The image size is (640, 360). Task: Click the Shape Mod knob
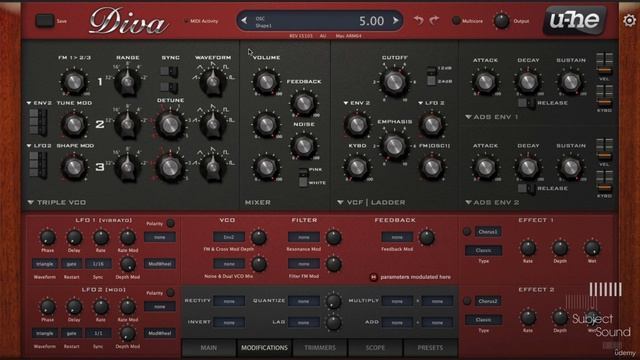pos(74,167)
